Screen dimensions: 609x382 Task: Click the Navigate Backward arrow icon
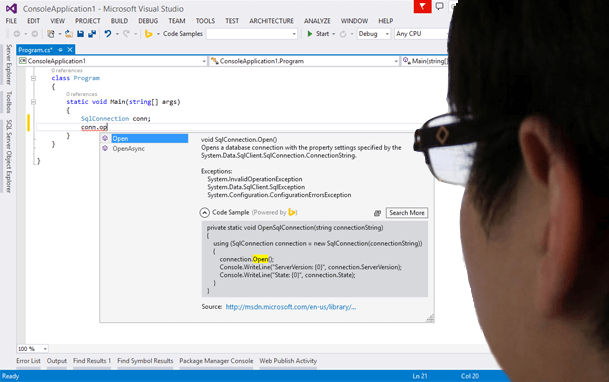17,34
